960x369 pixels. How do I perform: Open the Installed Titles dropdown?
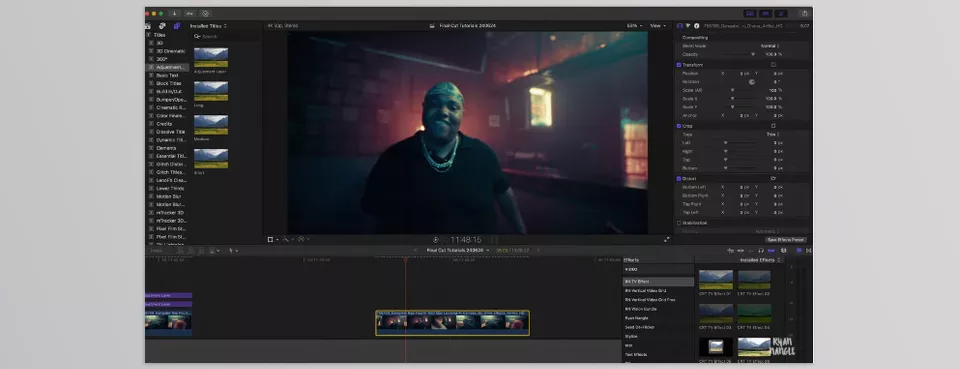tap(208, 26)
